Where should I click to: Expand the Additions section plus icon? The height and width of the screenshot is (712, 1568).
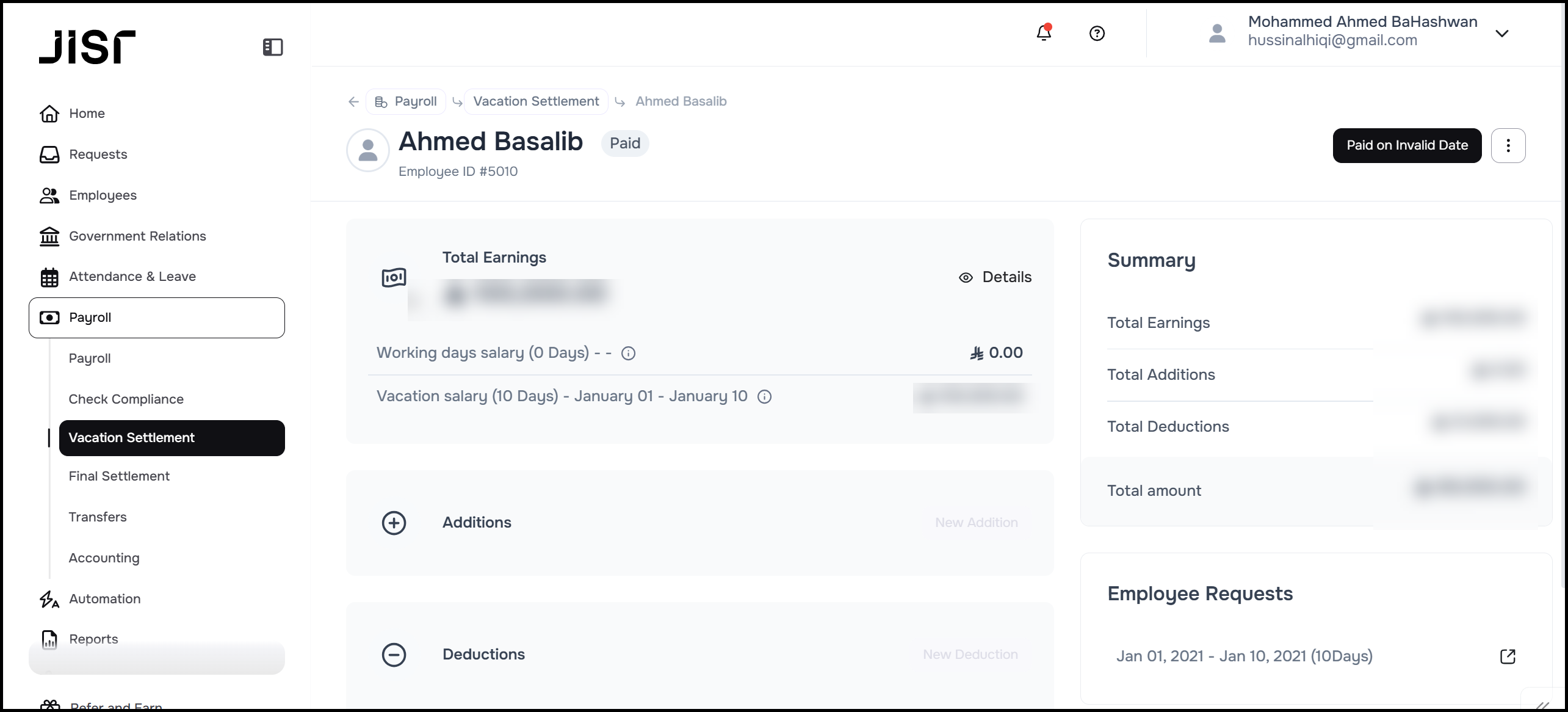[x=394, y=523]
